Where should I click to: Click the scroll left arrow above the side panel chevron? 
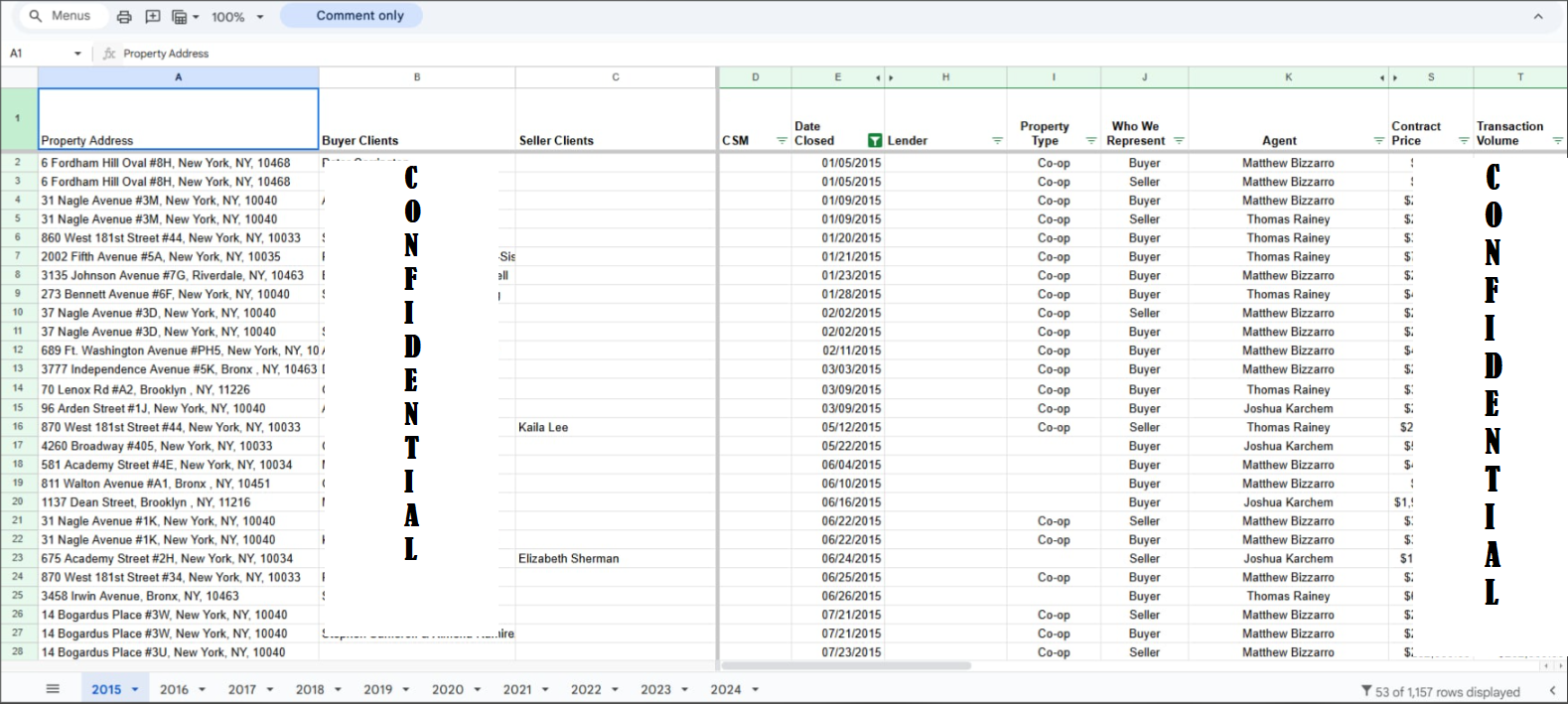point(1546,666)
